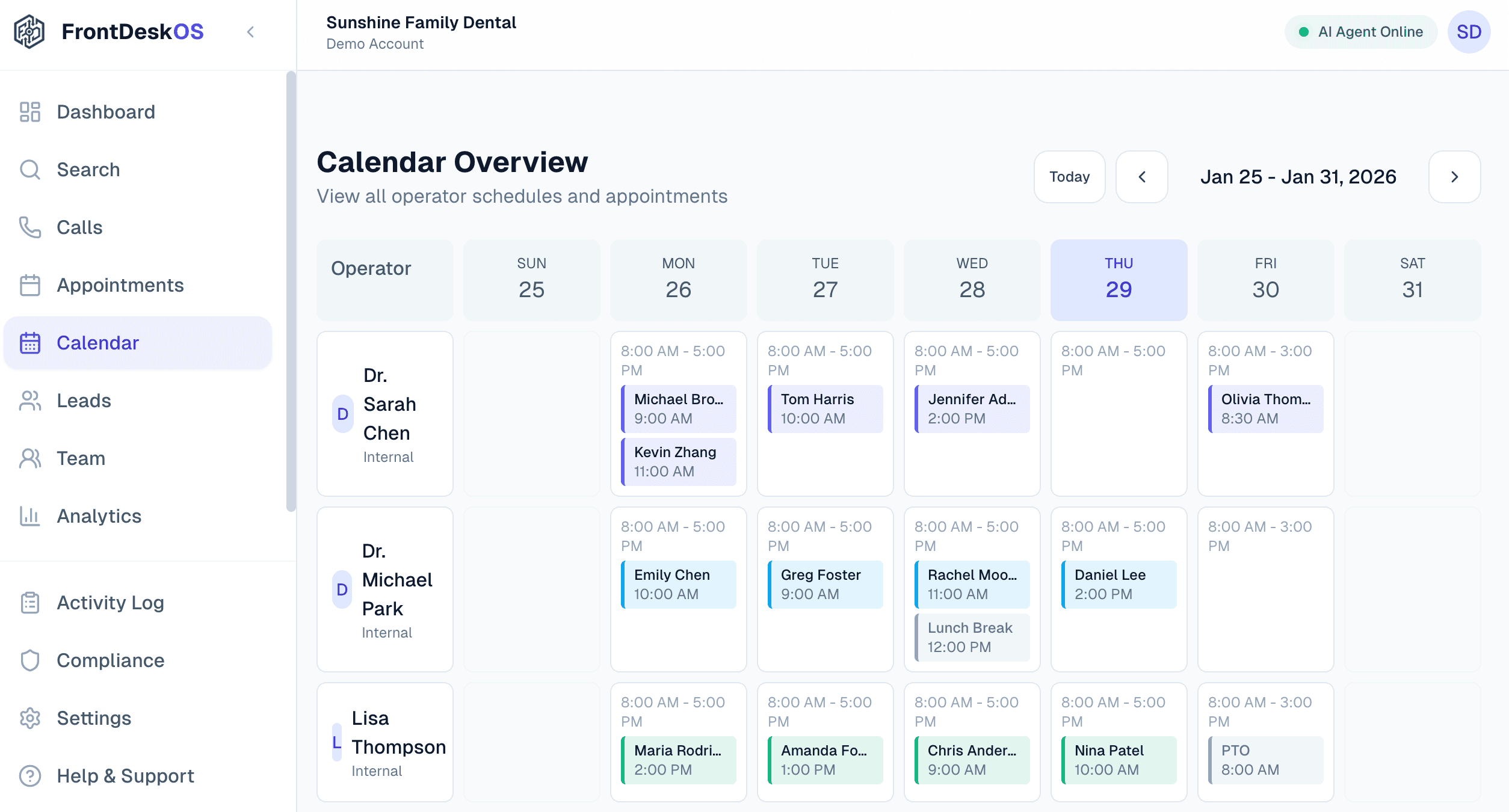Open Daniel Lee's 2:00 PM appointment
This screenshot has width=1509, height=812.
coord(1118,584)
